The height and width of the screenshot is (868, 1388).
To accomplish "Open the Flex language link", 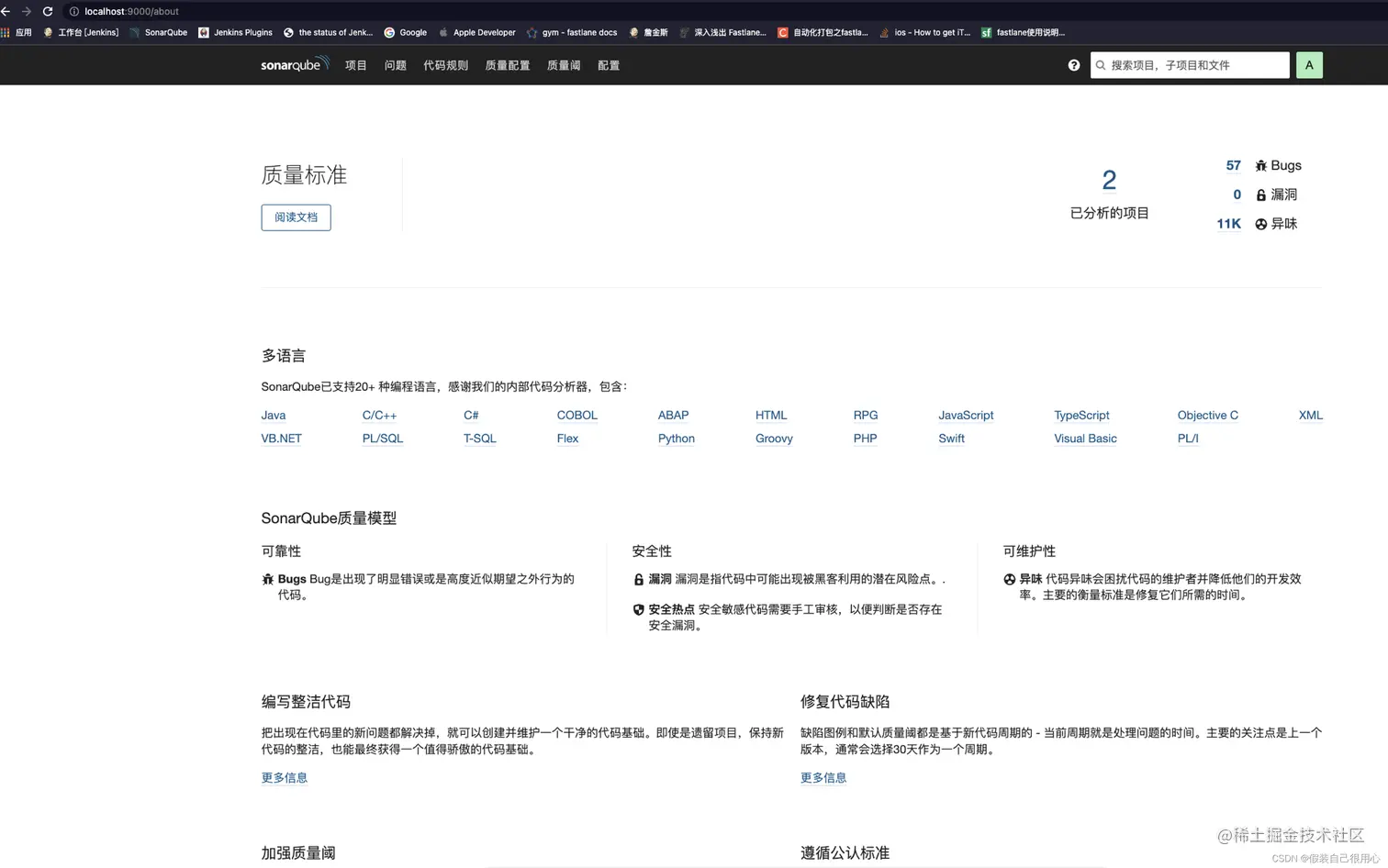I will (567, 439).
